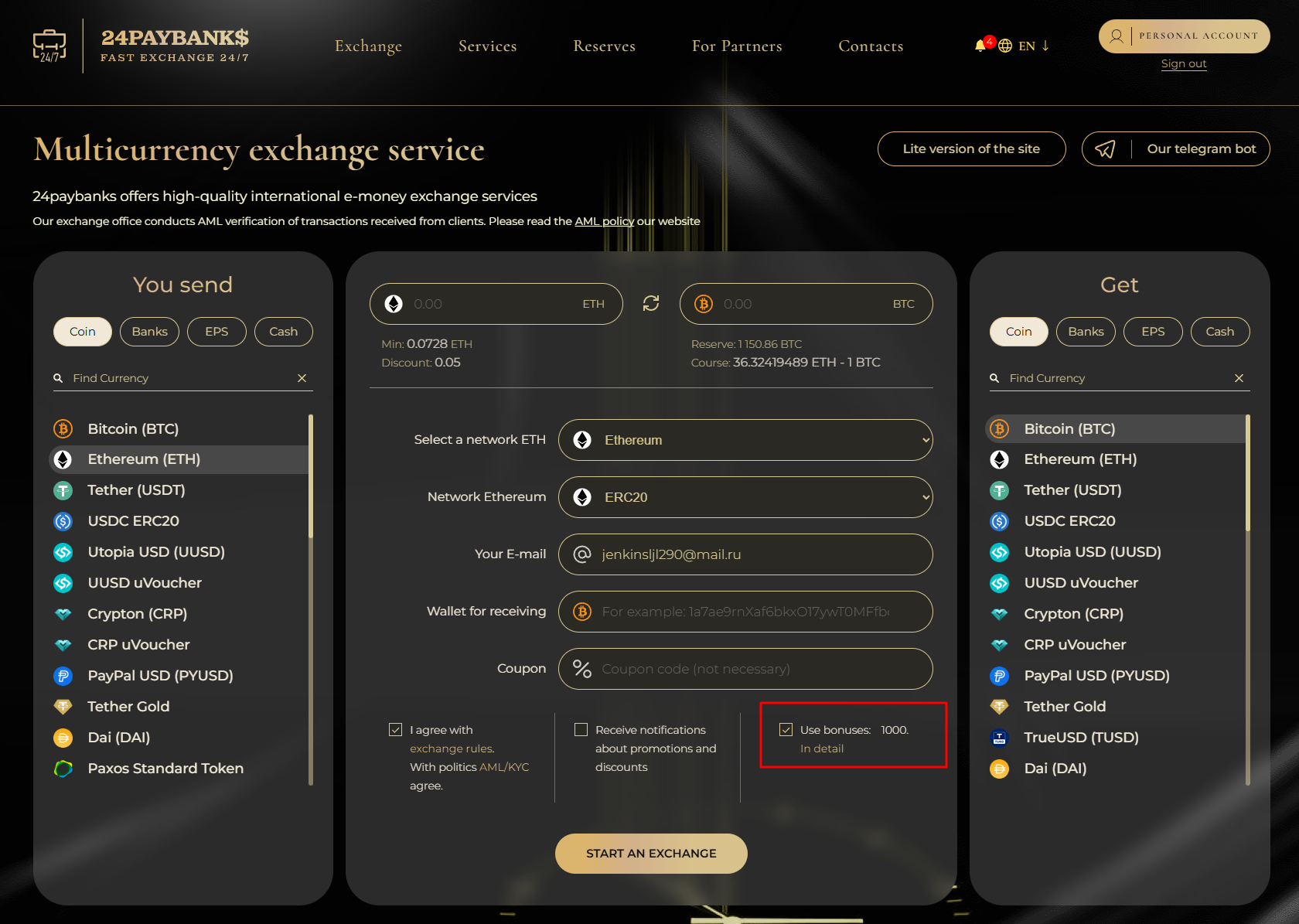Image resolution: width=1299 pixels, height=924 pixels.
Task: Click TrueUSD (TUSD) icon in Get list
Action: click(999, 738)
